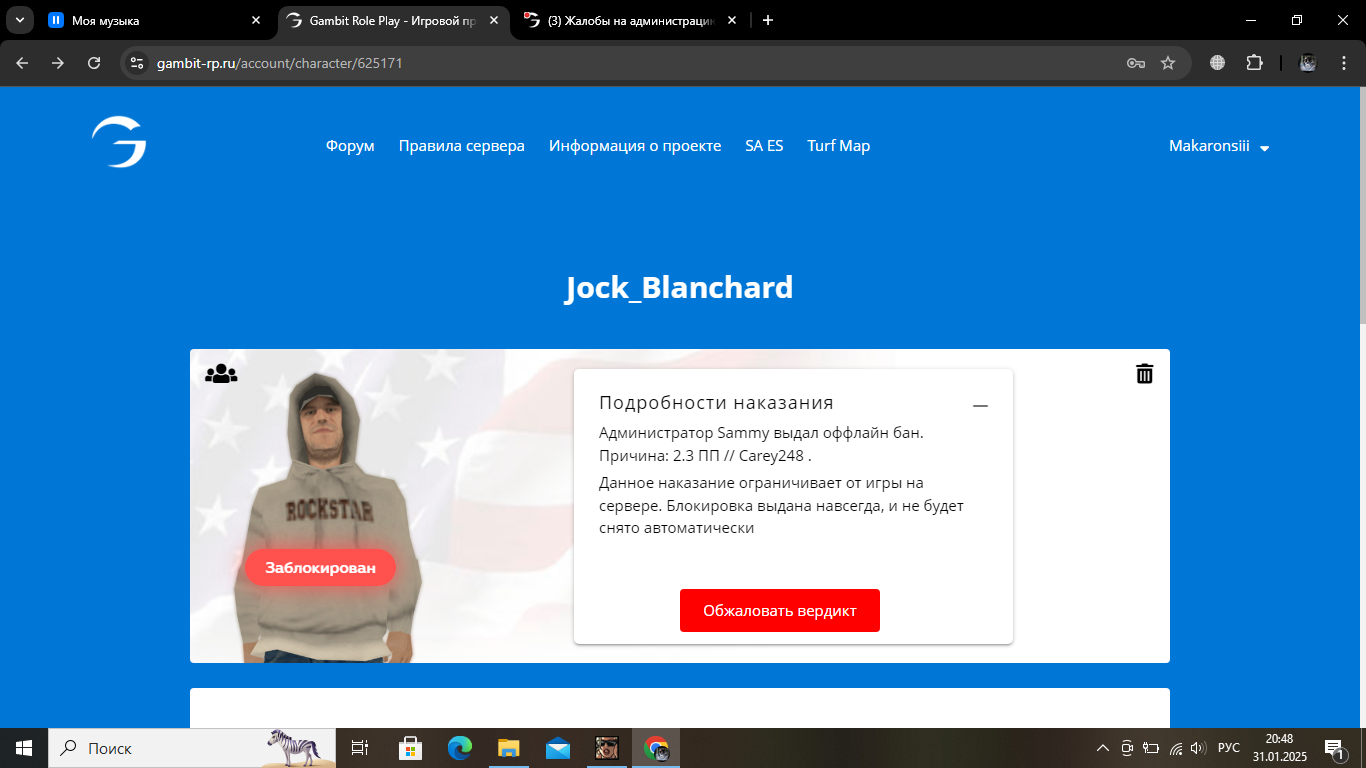1366x768 pixels.
Task: Open Microsoft Edge from the taskbar
Action: point(459,747)
